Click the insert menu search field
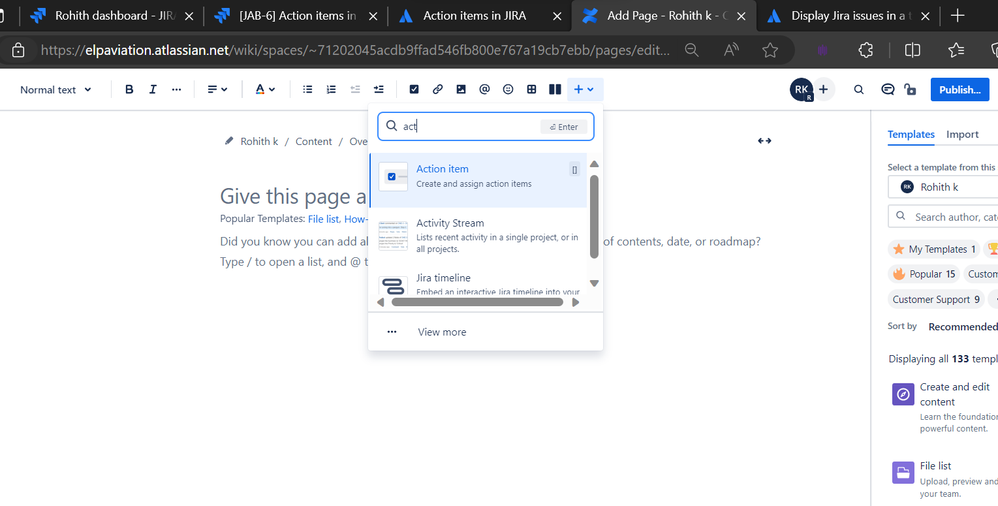998x506 pixels. [x=486, y=127]
